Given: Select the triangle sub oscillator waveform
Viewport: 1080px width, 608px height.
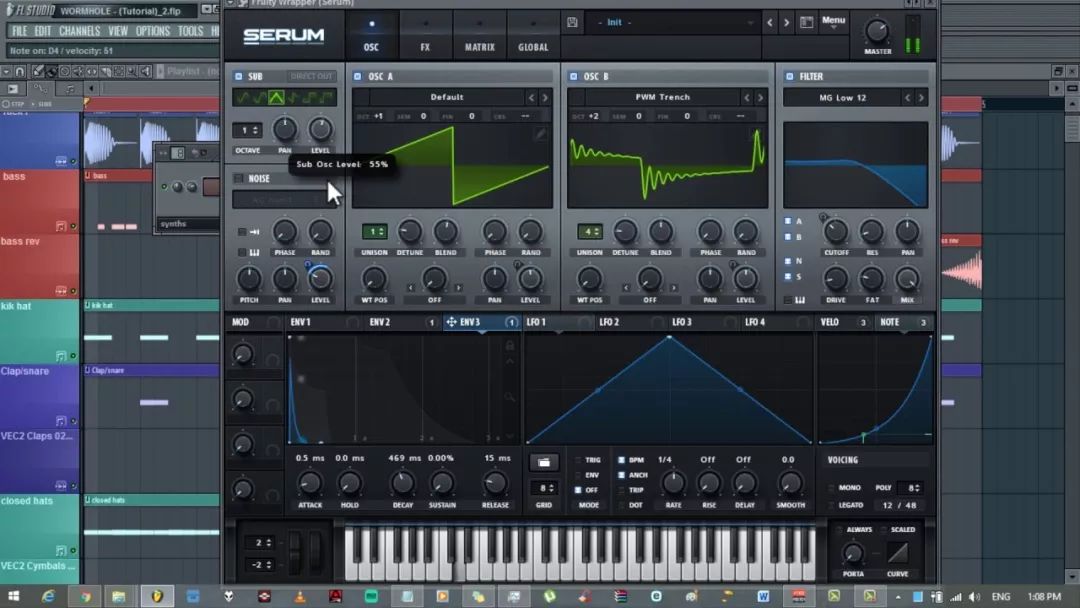Looking at the screenshot, I should tap(276, 97).
